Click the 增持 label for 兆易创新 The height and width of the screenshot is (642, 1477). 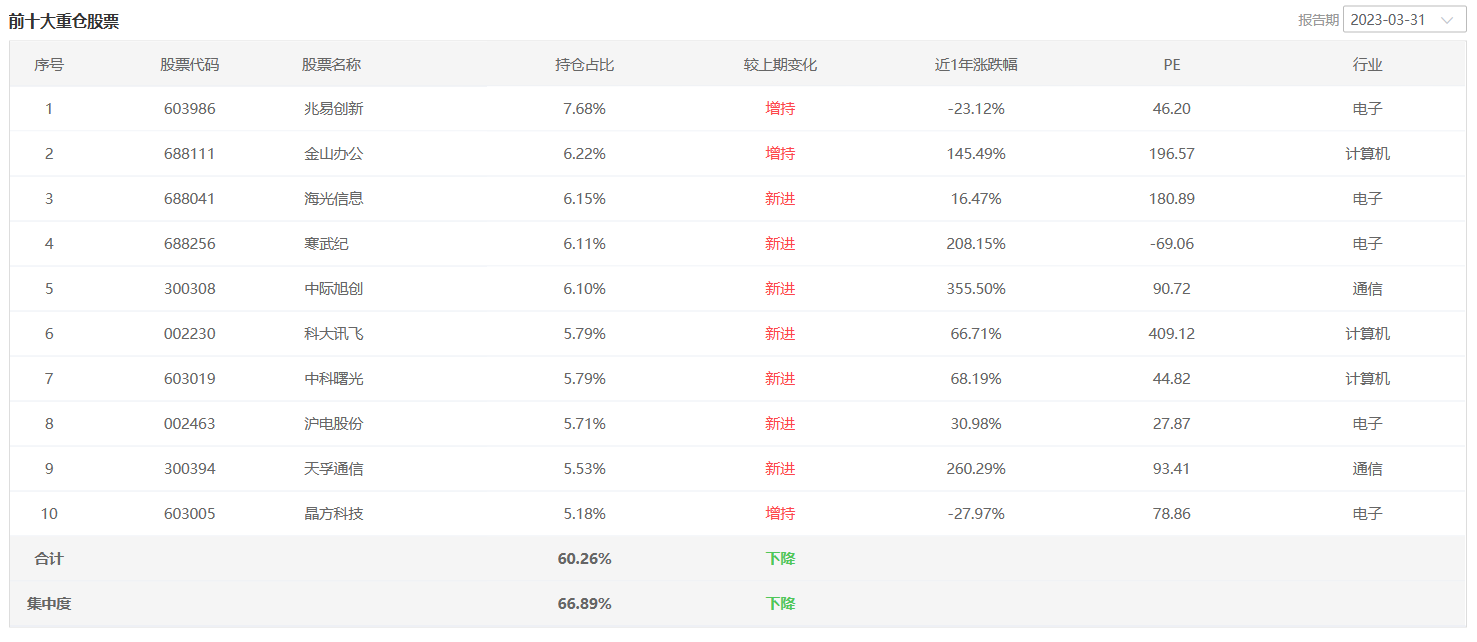pos(780,109)
